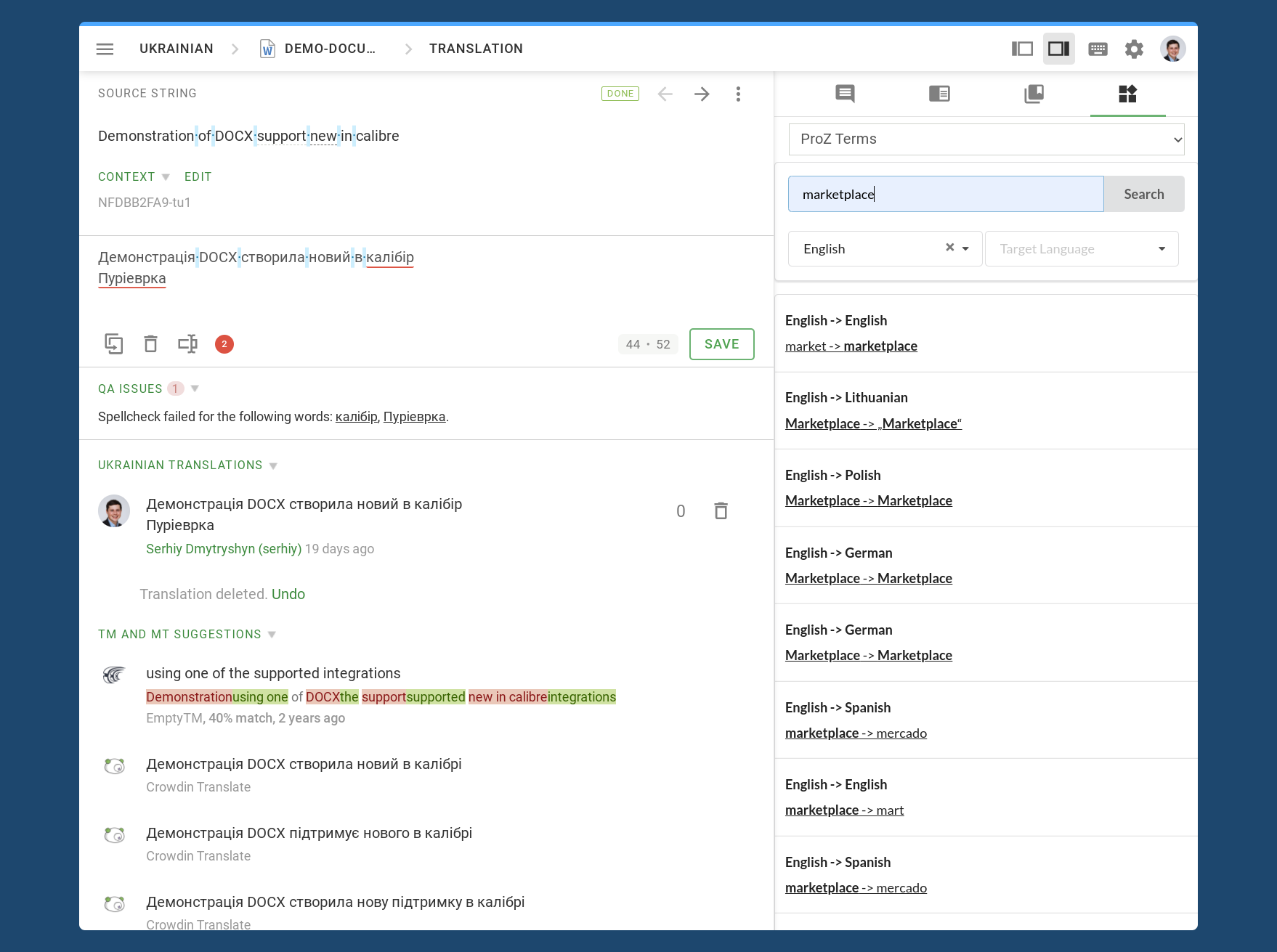This screenshot has height=952, width=1277.
Task: Click misspelled word калібір in QA issues
Action: pyautogui.click(x=356, y=417)
